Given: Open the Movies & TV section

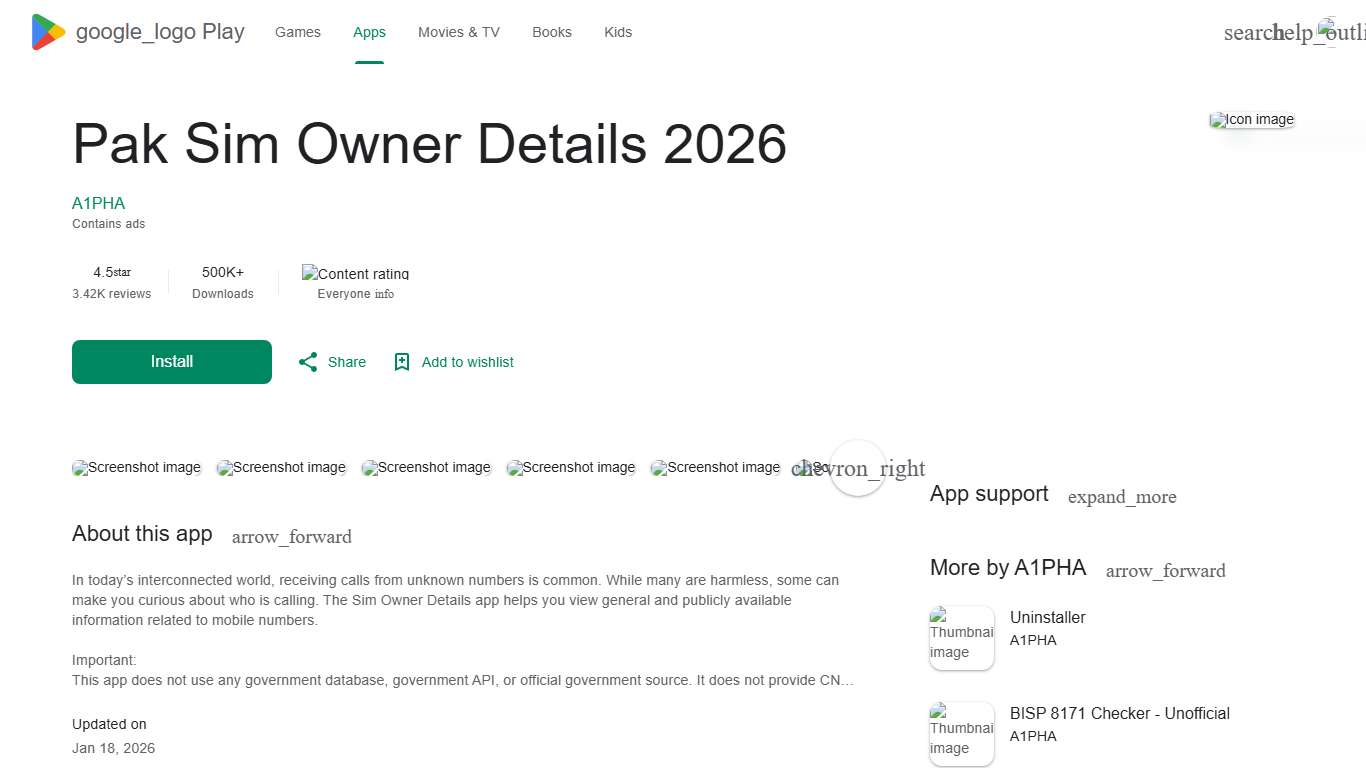Looking at the screenshot, I should [x=458, y=32].
